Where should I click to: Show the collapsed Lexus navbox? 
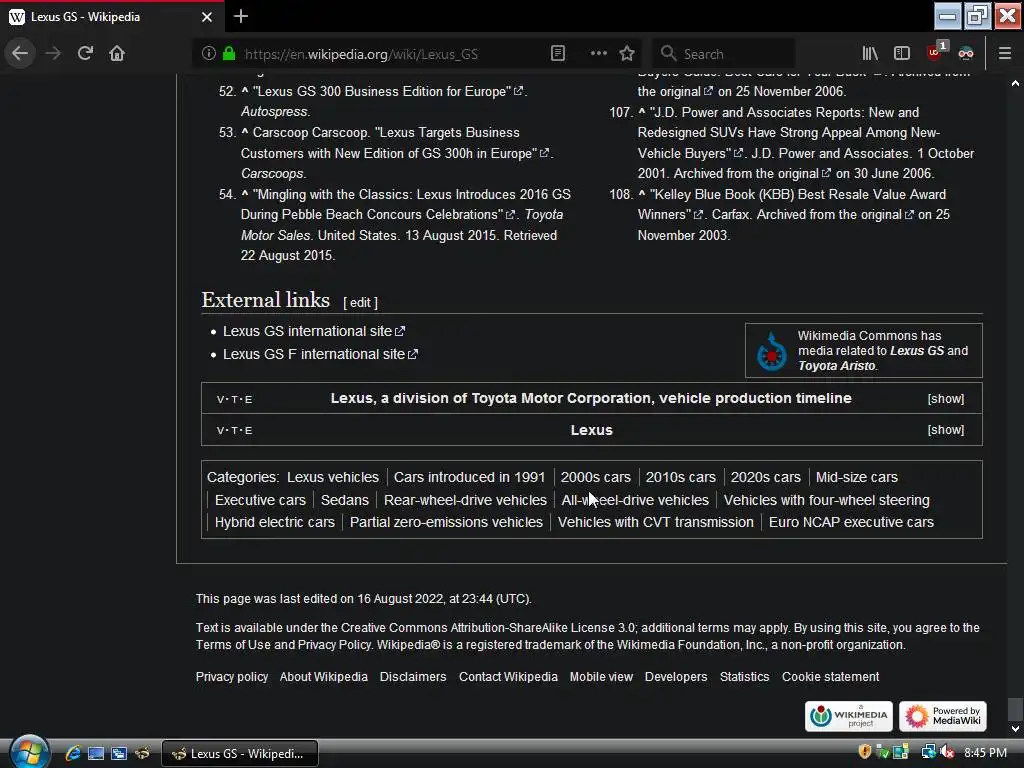946,430
